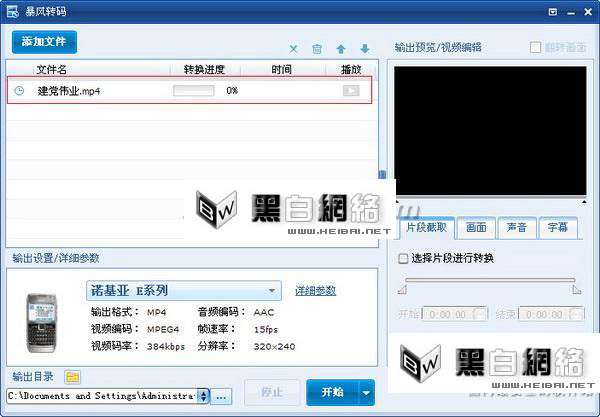
Task: Click the Nokia phone device image
Action: pyautogui.click(x=42, y=323)
